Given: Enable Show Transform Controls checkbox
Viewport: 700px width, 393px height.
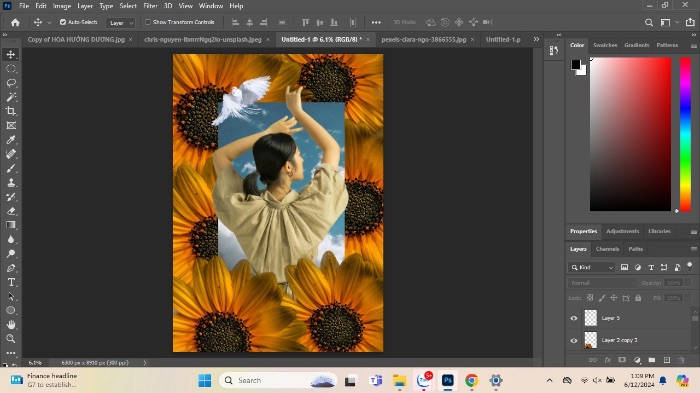Looking at the screenshot, I should click(x=148, y=22).
